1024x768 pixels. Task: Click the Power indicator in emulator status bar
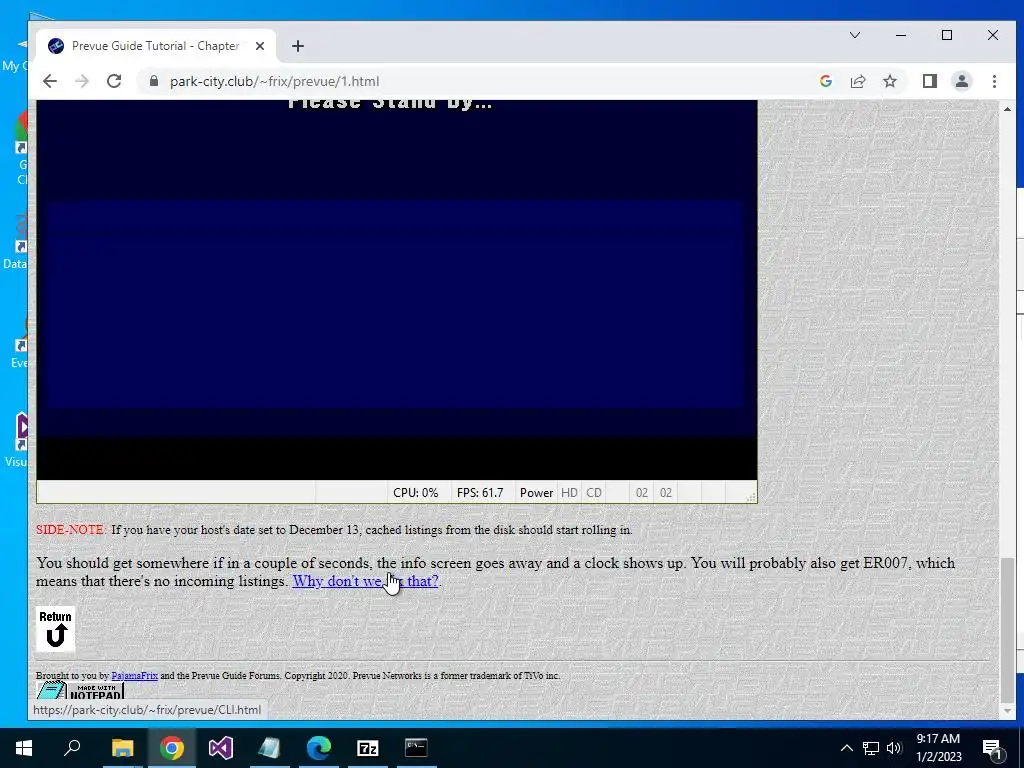pyautogui.click(x=536, y=493)
